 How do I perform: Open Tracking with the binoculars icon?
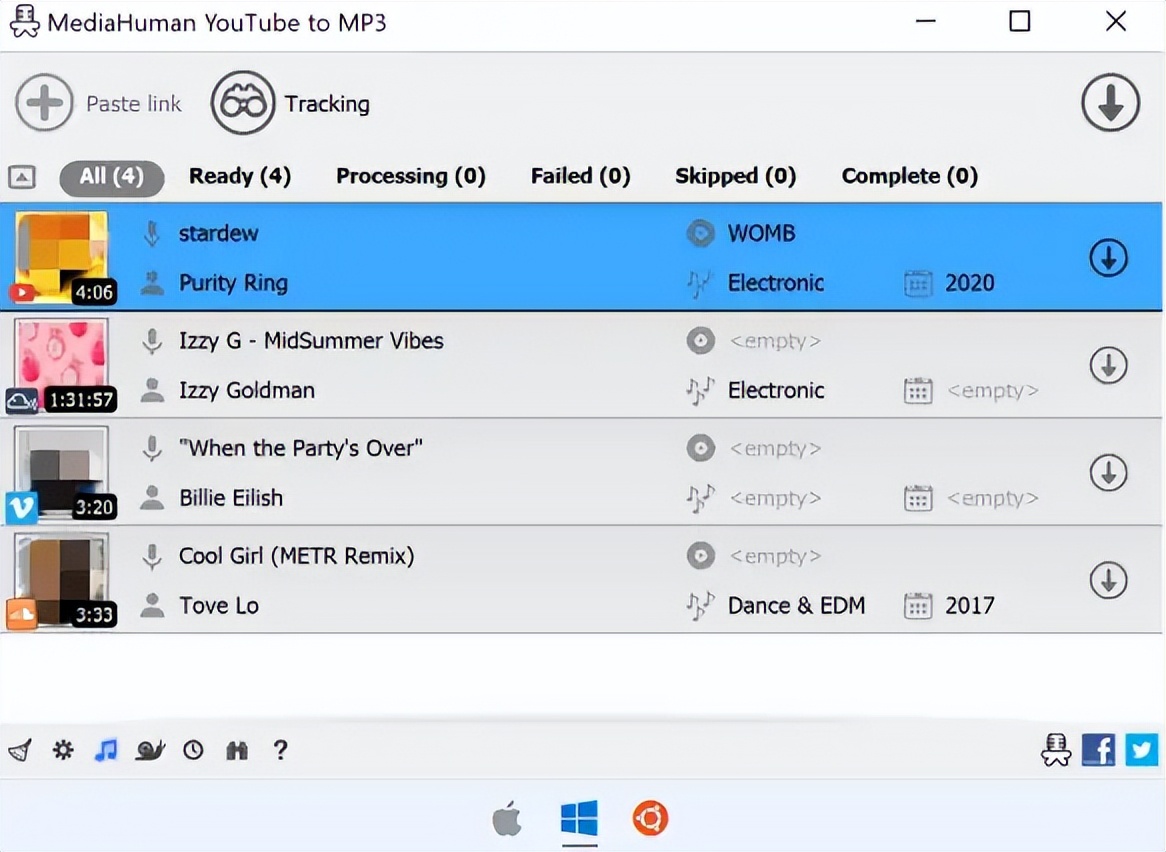tap(242, 103)
